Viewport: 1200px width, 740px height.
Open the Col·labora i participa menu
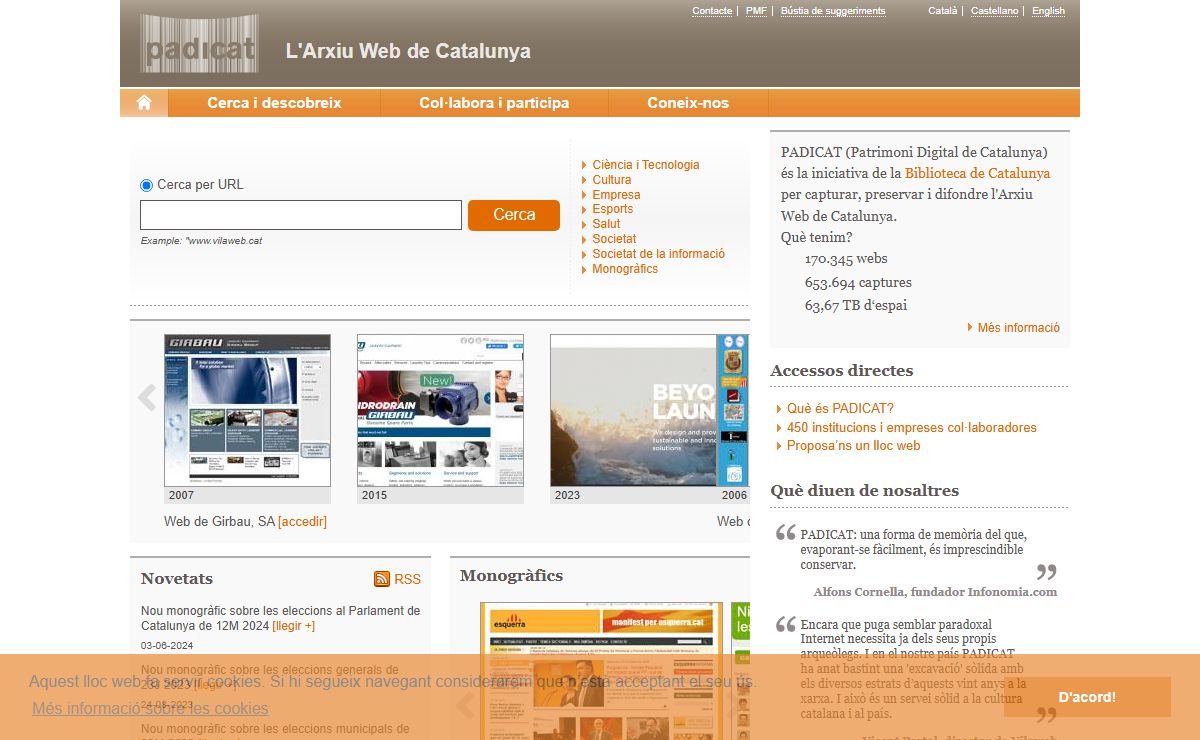pyautogui.click(x=494, y=103)
